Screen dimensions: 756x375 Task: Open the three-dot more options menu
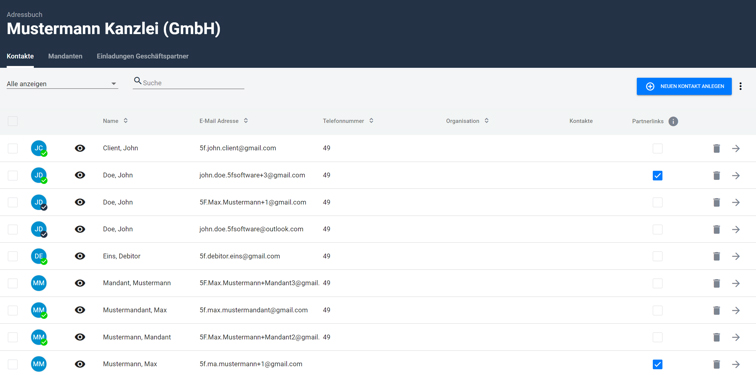pos(741,86)
